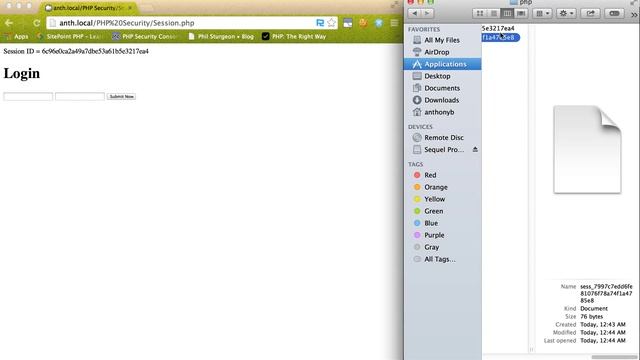640x360 pixels.
Task: Select the Orange tag
Action: click(442, 187)
